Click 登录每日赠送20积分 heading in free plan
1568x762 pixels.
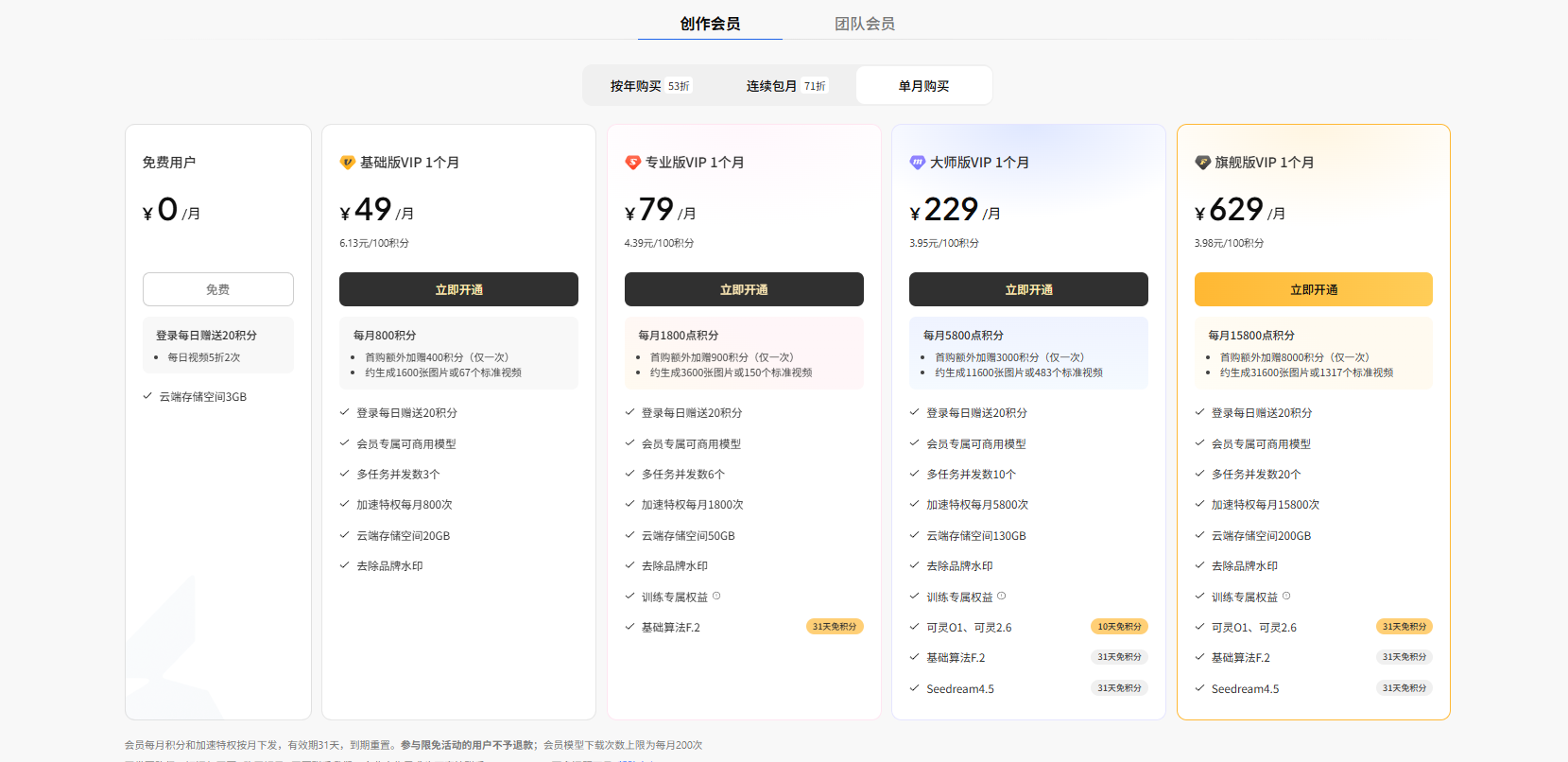206,336
